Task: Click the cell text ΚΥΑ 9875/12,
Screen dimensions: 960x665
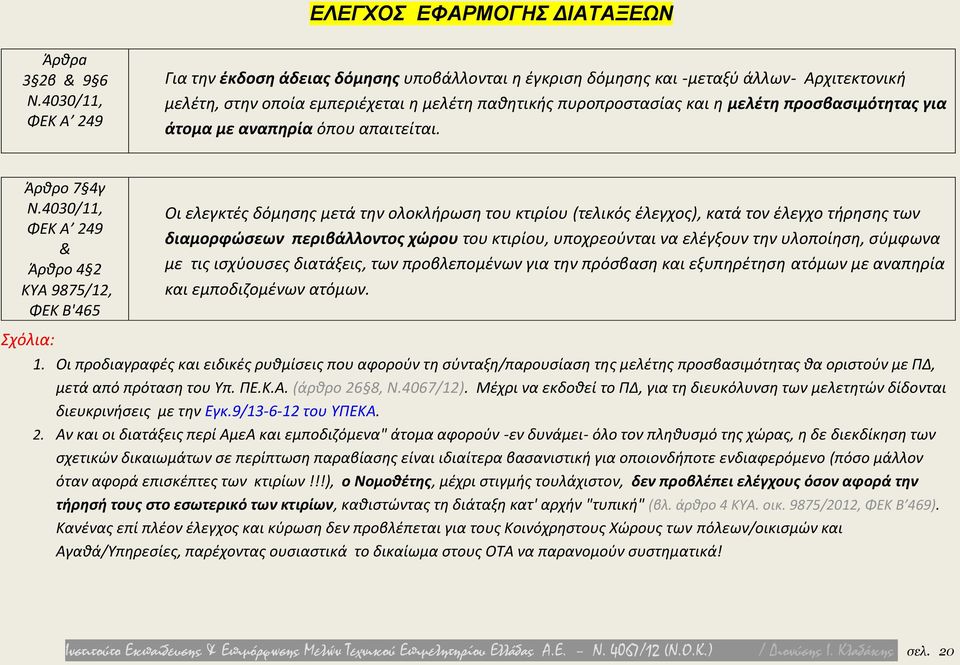Action: click(66, 290)
